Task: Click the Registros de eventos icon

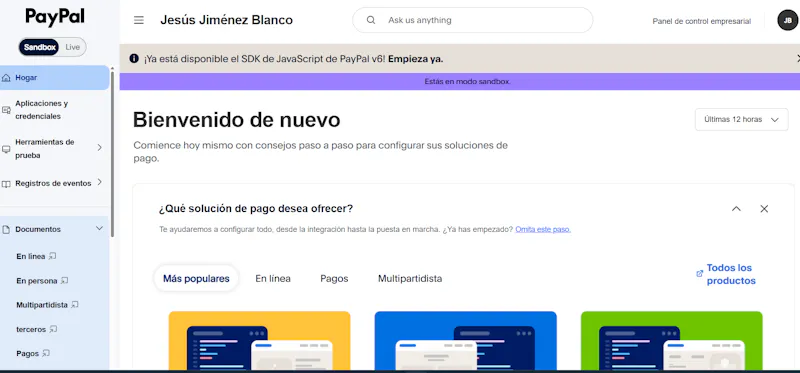Action: point(6,184)
